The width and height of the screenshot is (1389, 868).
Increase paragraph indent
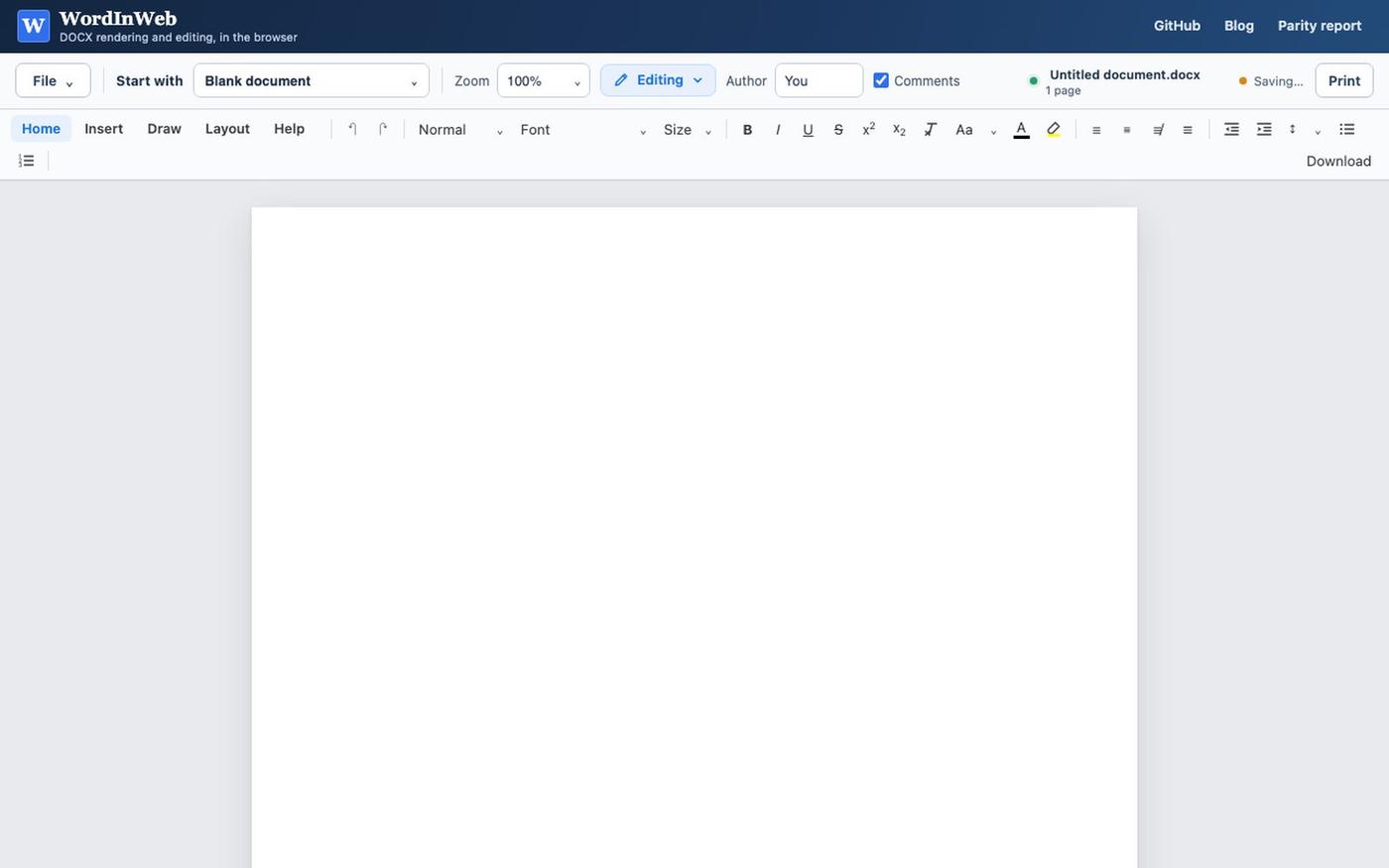click(x=1264, y=129)
